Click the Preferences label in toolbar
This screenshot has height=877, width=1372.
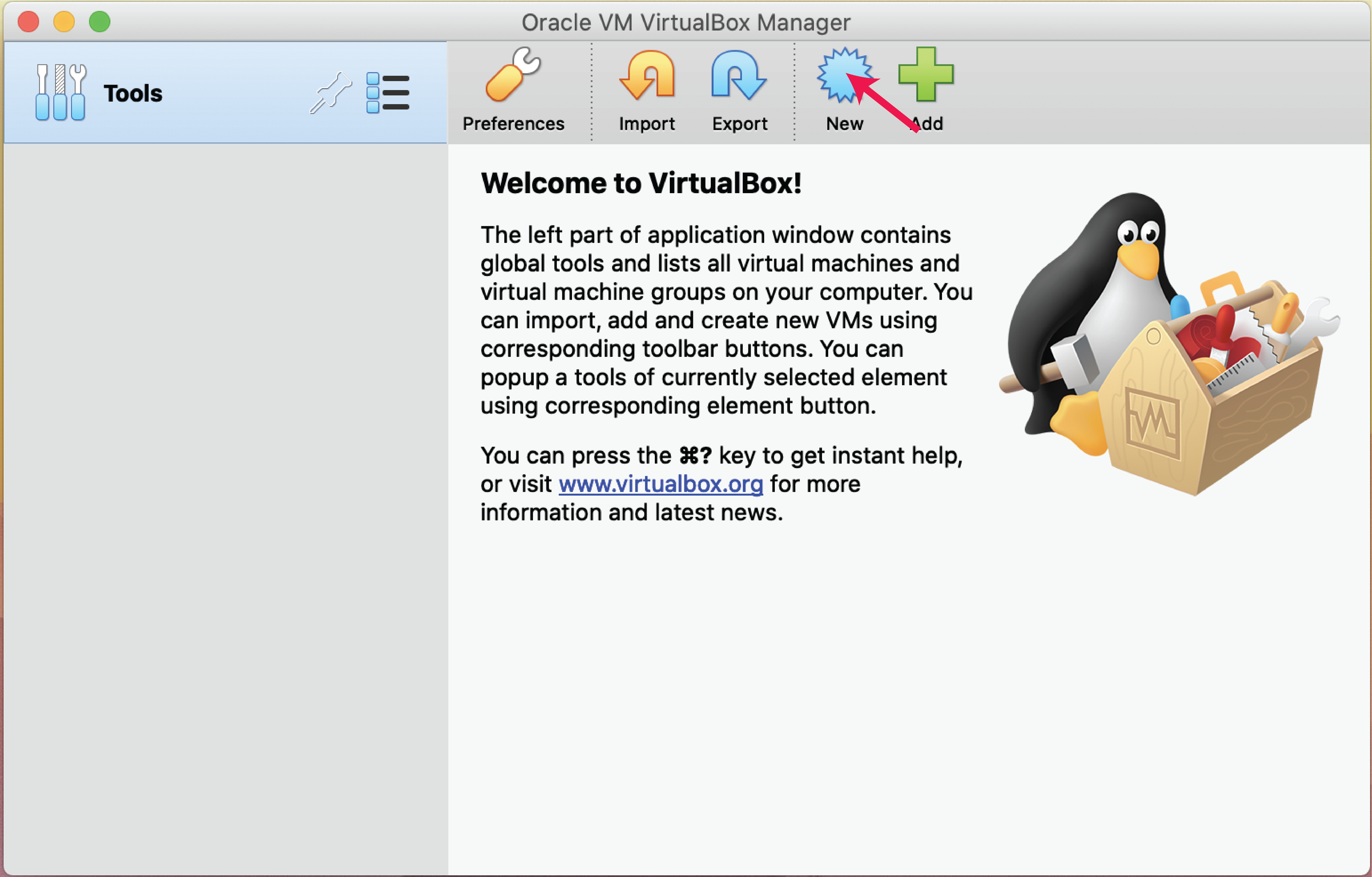(x=513, y=124)
